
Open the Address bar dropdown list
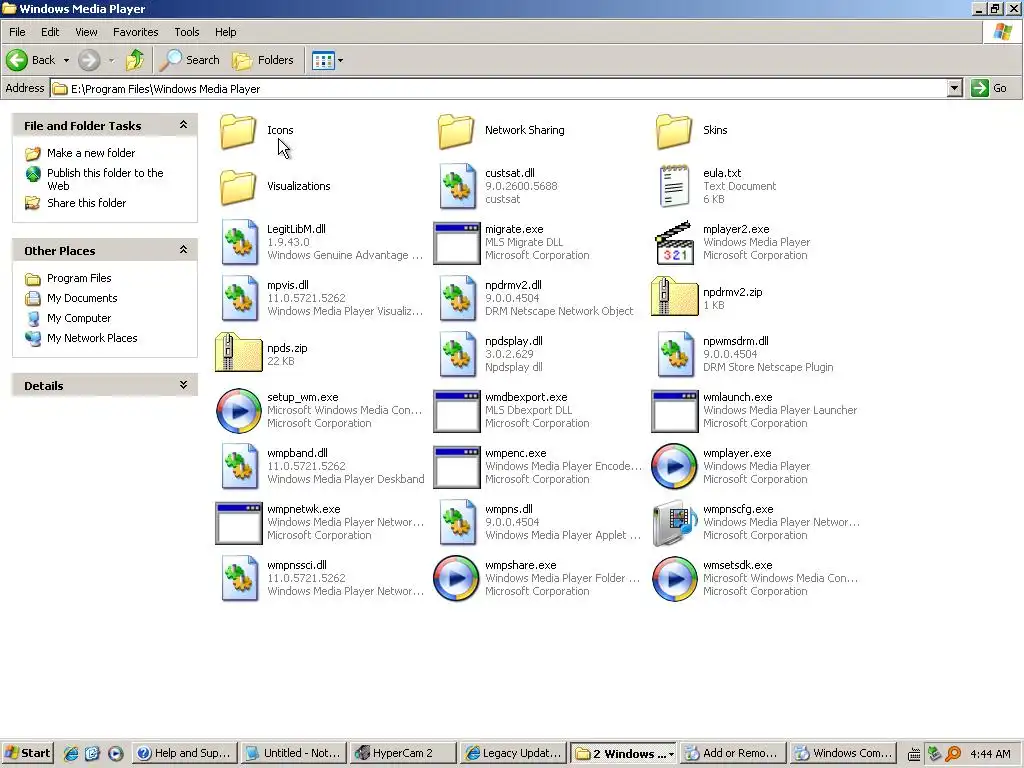(x=954, y=88)
